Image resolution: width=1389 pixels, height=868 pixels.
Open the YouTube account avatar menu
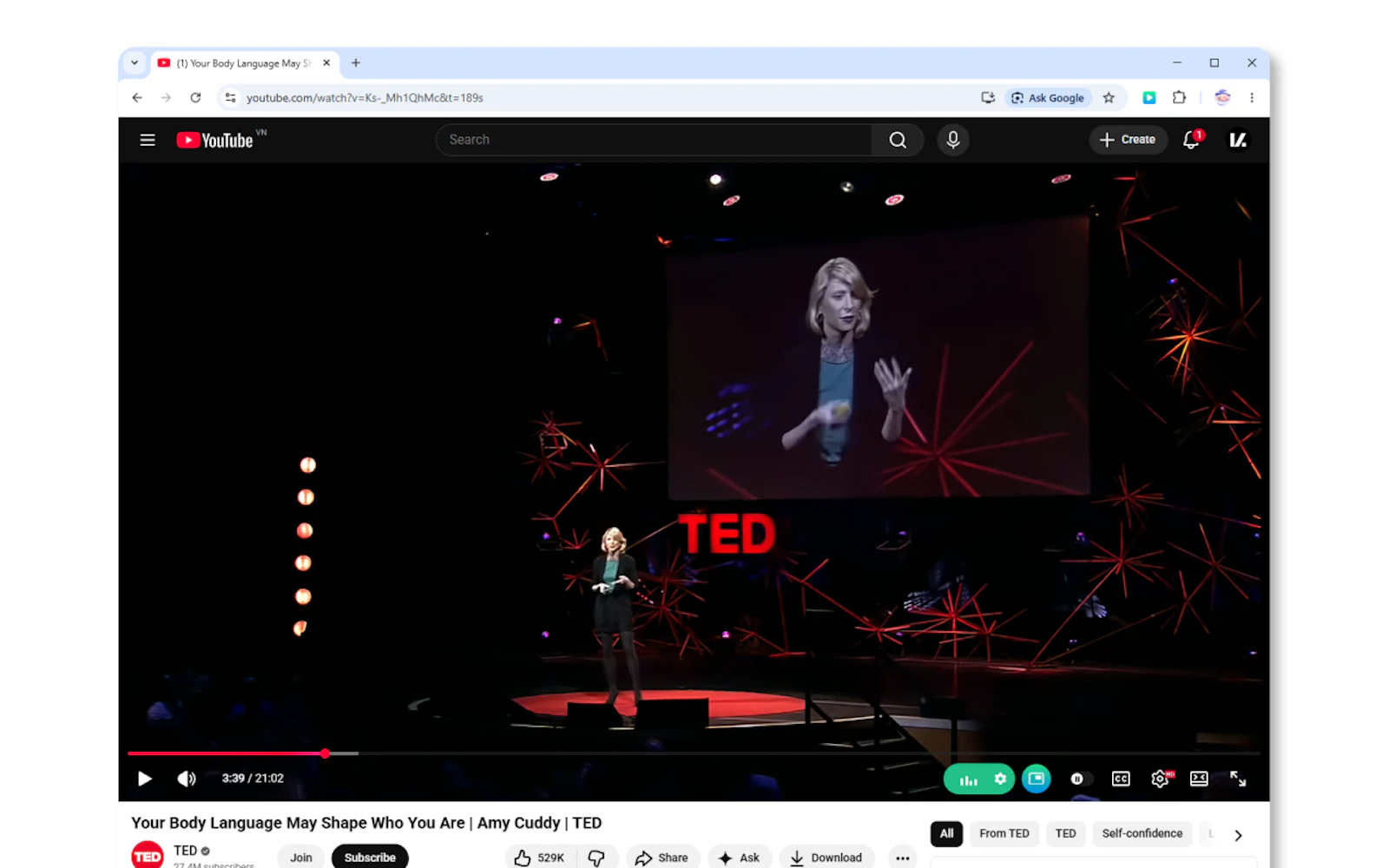[1238, 140]
